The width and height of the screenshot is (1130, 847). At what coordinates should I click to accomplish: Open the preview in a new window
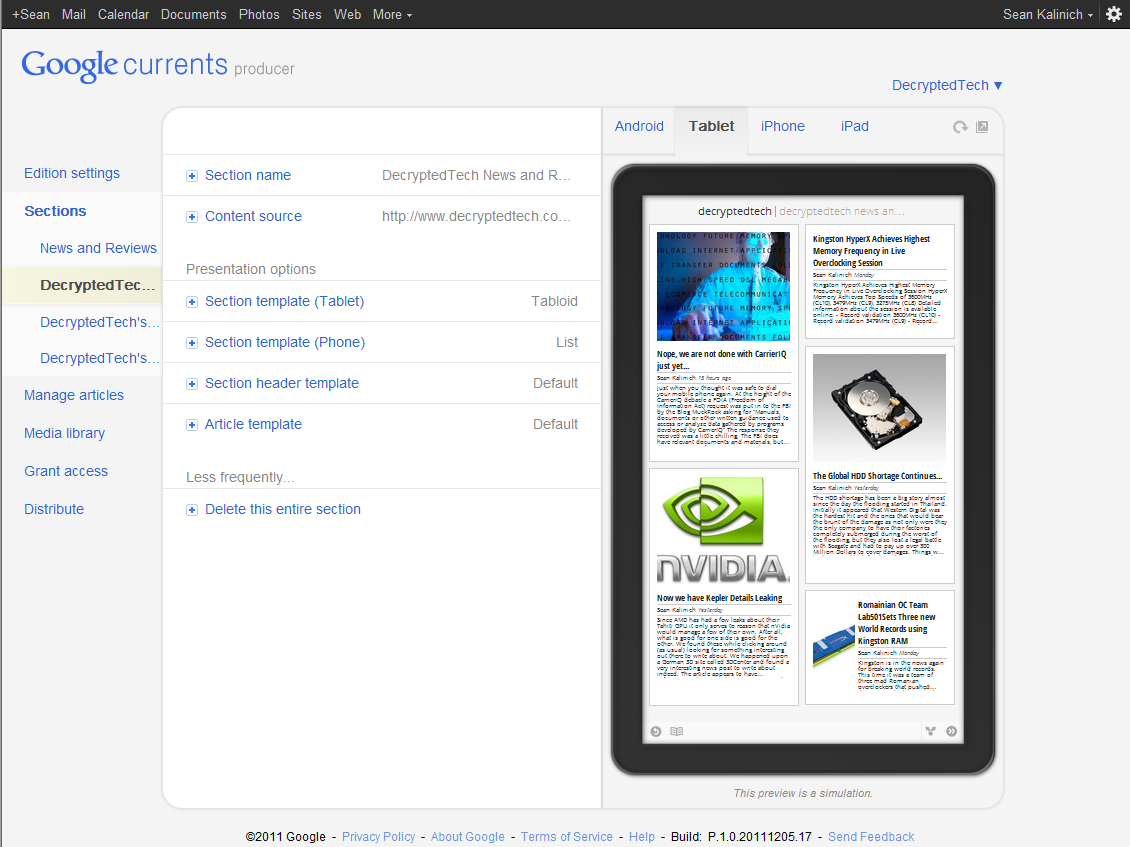[982, 127]
